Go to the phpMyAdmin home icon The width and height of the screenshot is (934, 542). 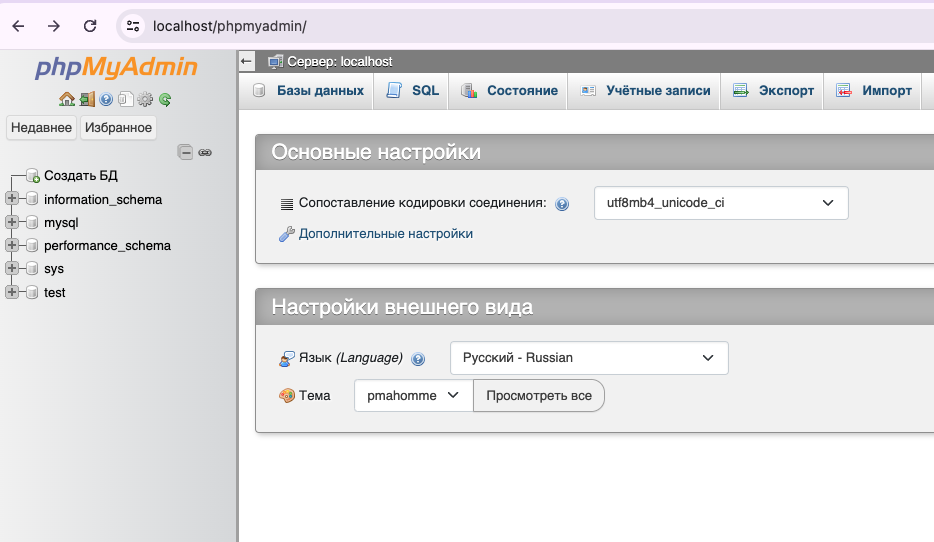pyautogui.click(x=67, y=99)
